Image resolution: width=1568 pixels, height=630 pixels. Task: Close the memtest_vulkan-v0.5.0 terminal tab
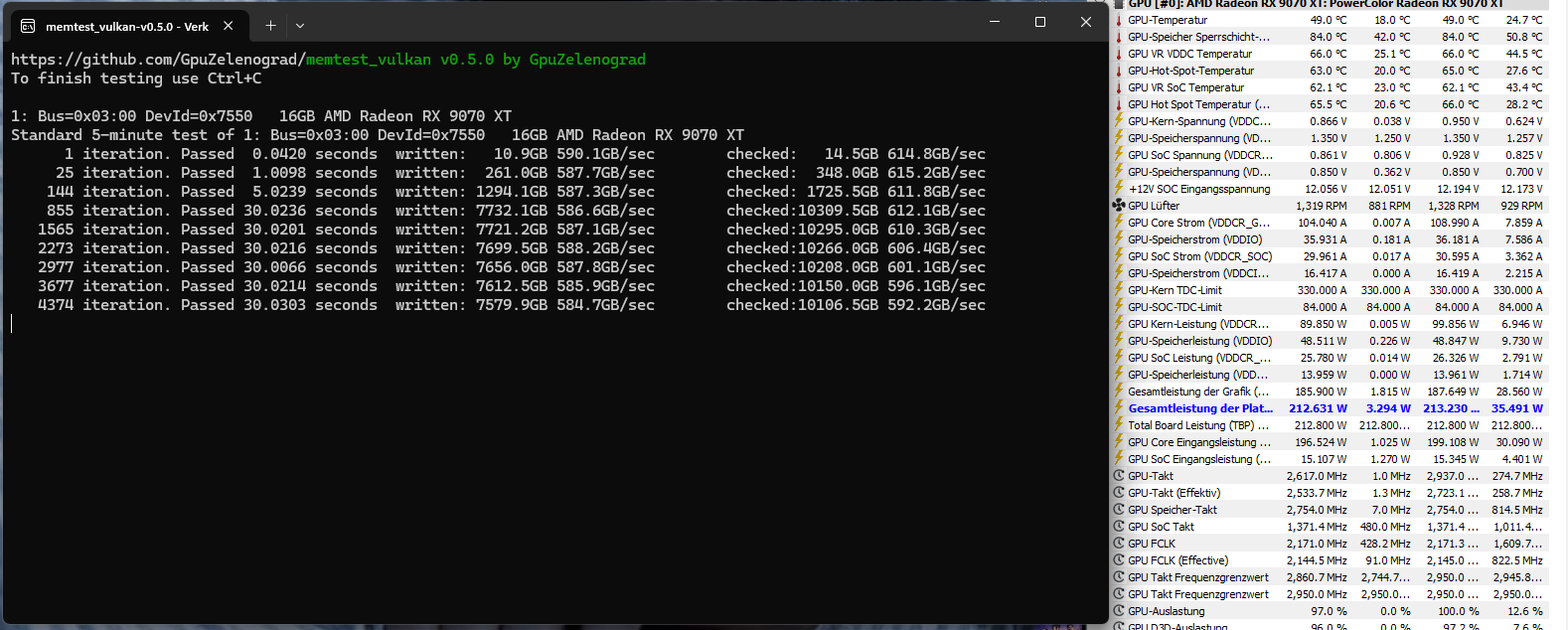coord(229,26)
